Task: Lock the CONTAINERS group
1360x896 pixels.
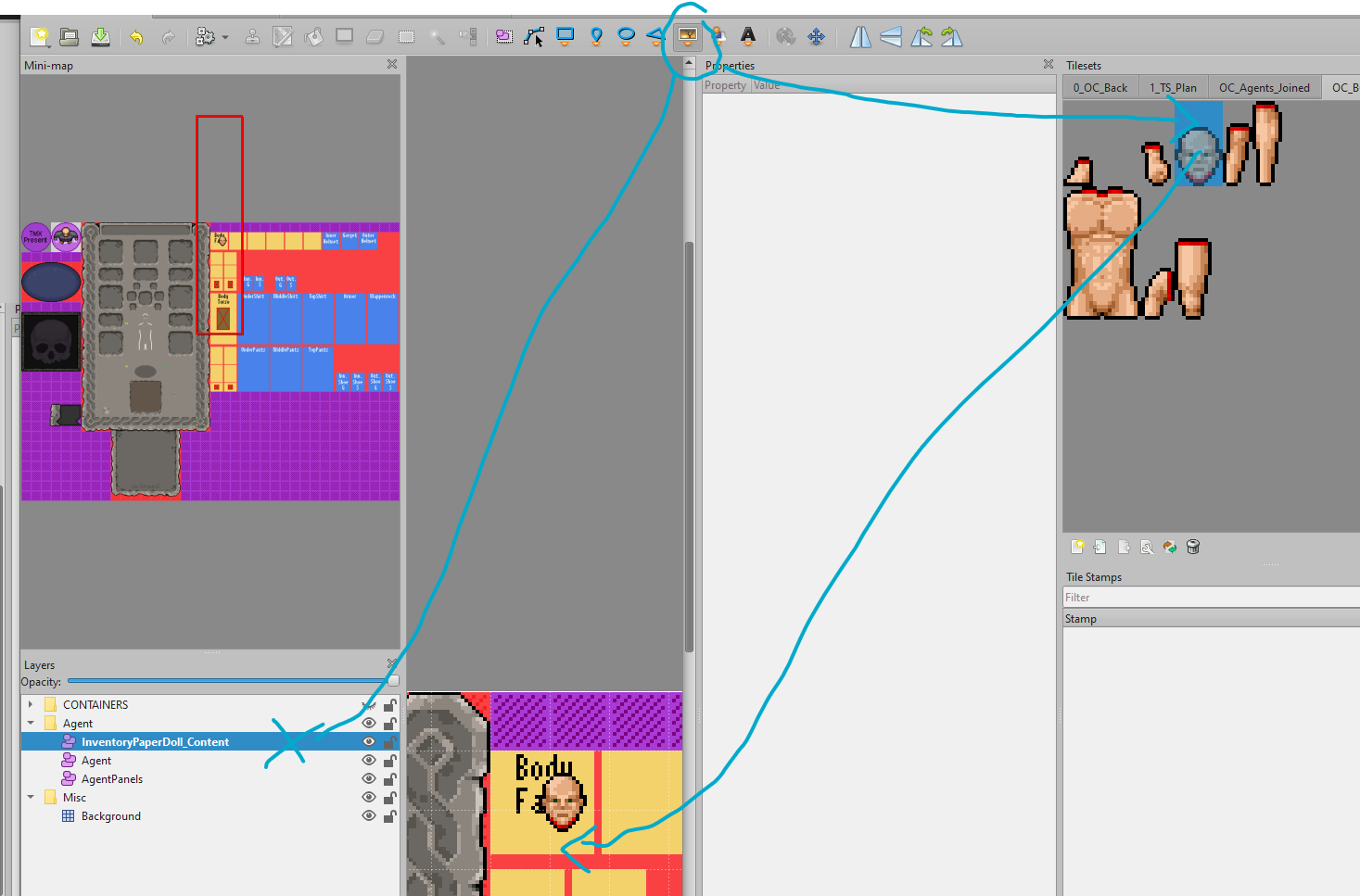Action: [390, 705]
